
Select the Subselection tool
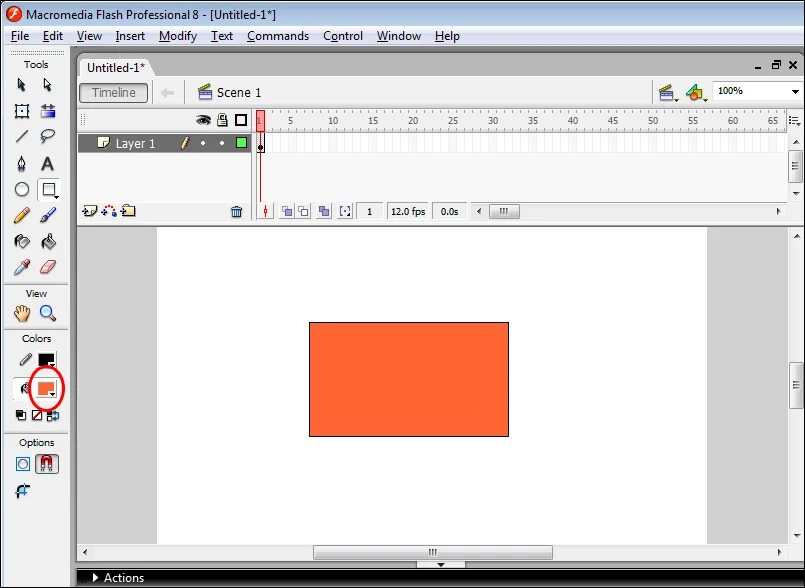pos(48,85)
